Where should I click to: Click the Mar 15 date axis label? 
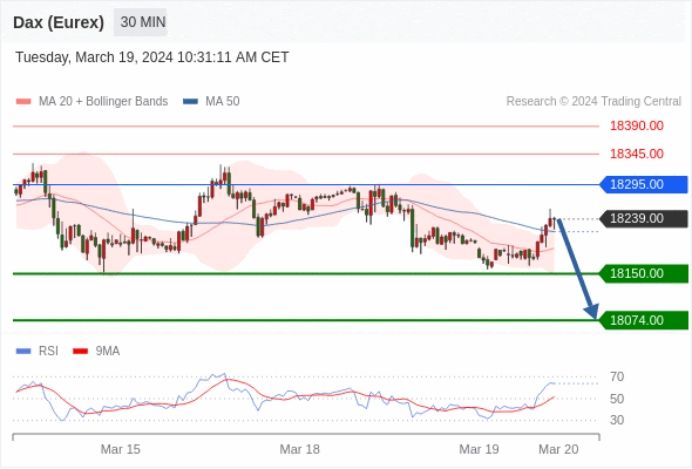(120, 450)
